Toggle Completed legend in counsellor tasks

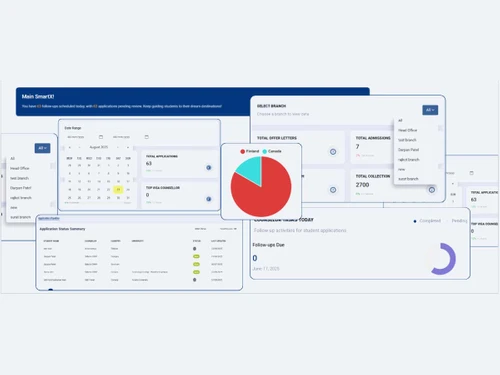point(427,221)
